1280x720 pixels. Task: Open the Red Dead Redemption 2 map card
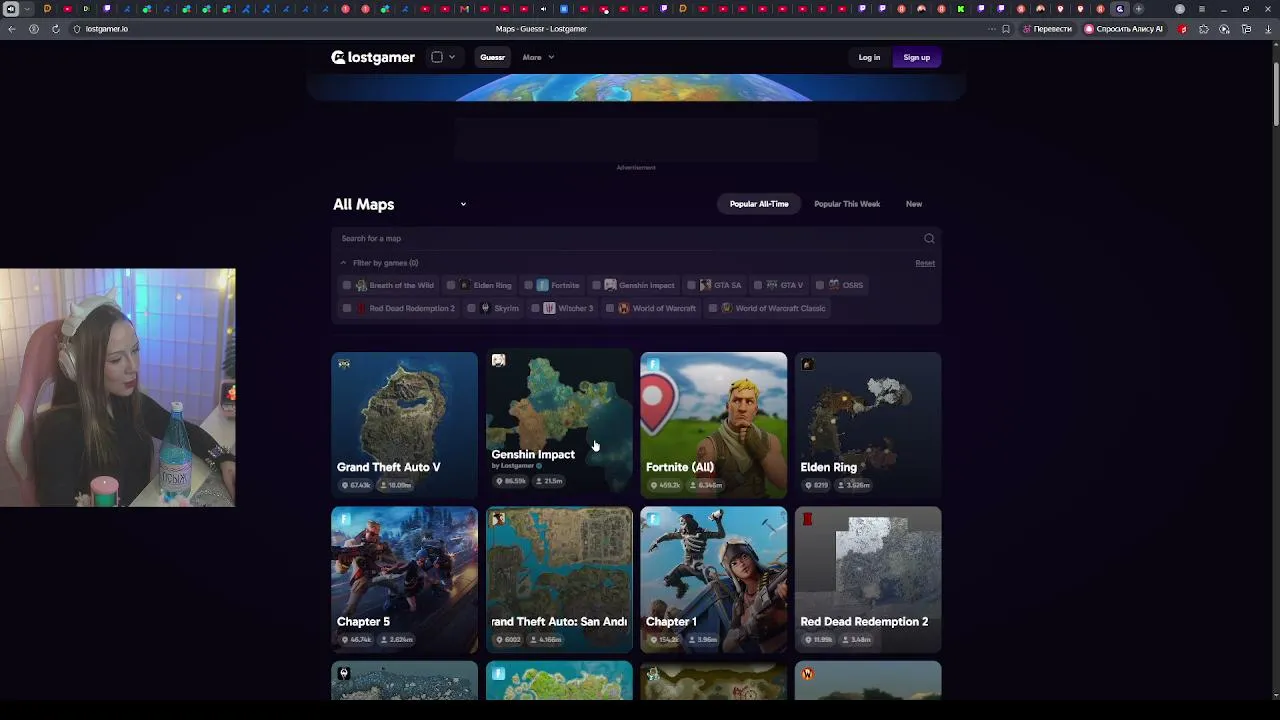(x=868, y=580)
